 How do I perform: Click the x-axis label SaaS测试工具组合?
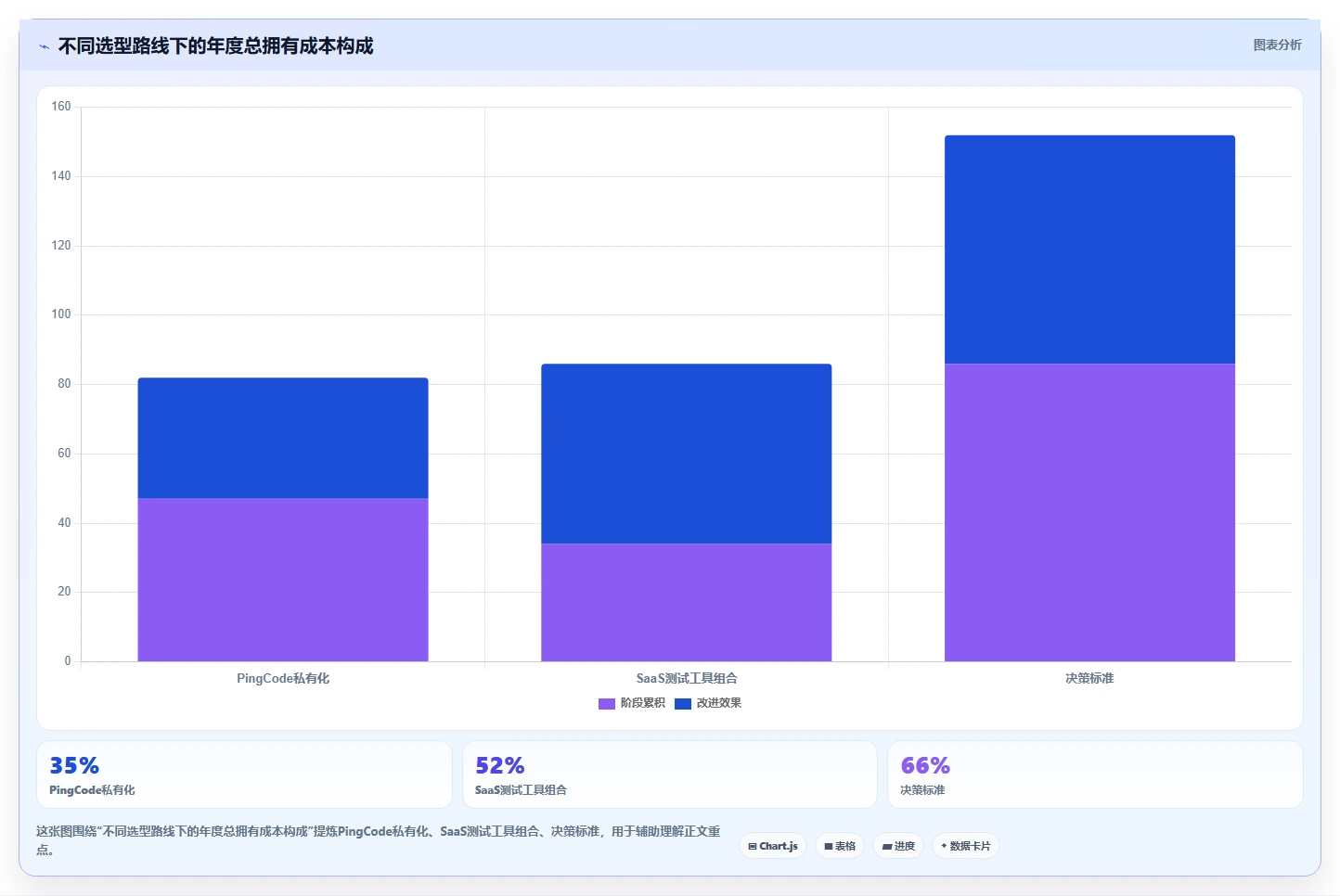687,678
